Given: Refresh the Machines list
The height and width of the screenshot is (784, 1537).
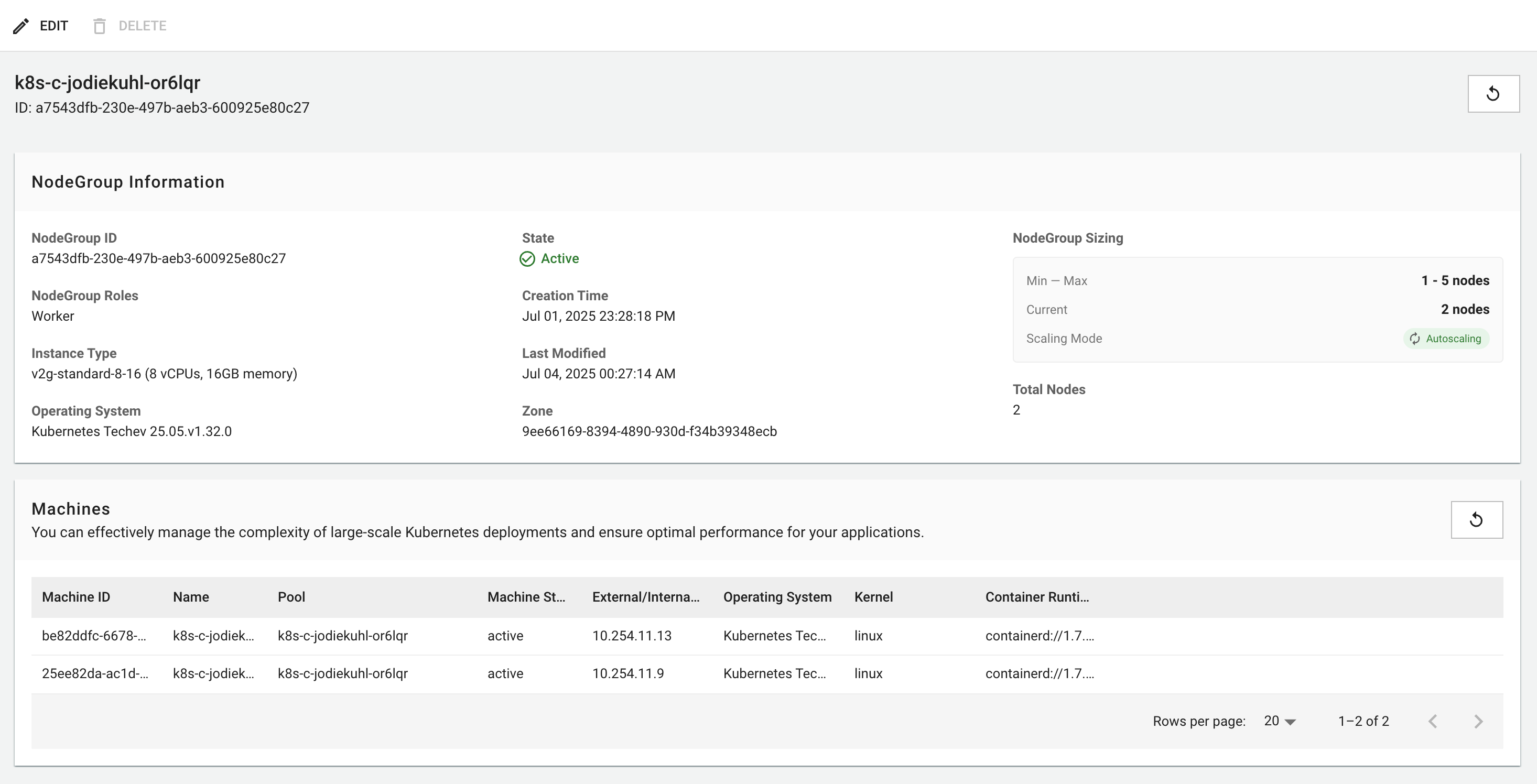Looking at the screenshot, I should click(x=1477, y=520).
